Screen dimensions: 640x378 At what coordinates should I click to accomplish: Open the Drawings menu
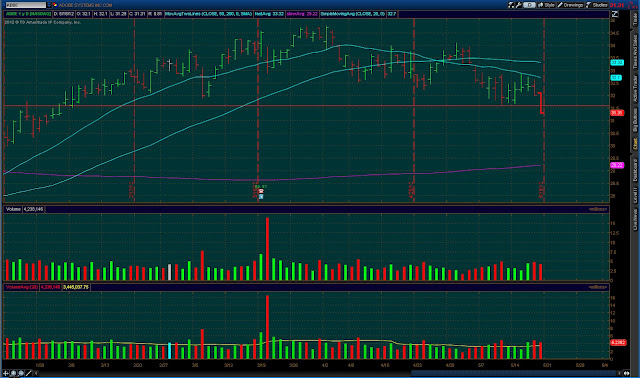click(570, 5)
